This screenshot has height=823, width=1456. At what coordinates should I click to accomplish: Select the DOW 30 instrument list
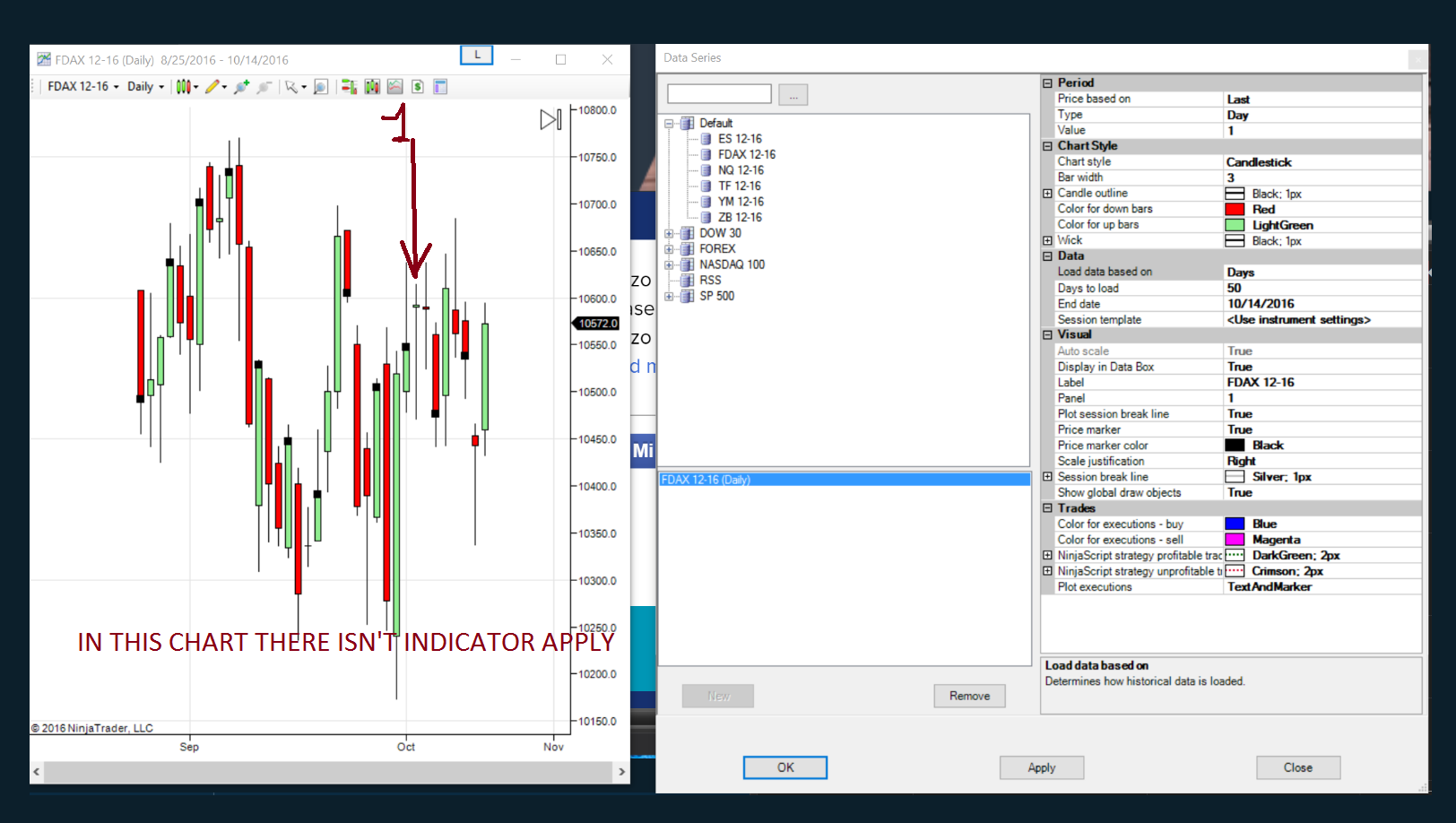(720, 233)
